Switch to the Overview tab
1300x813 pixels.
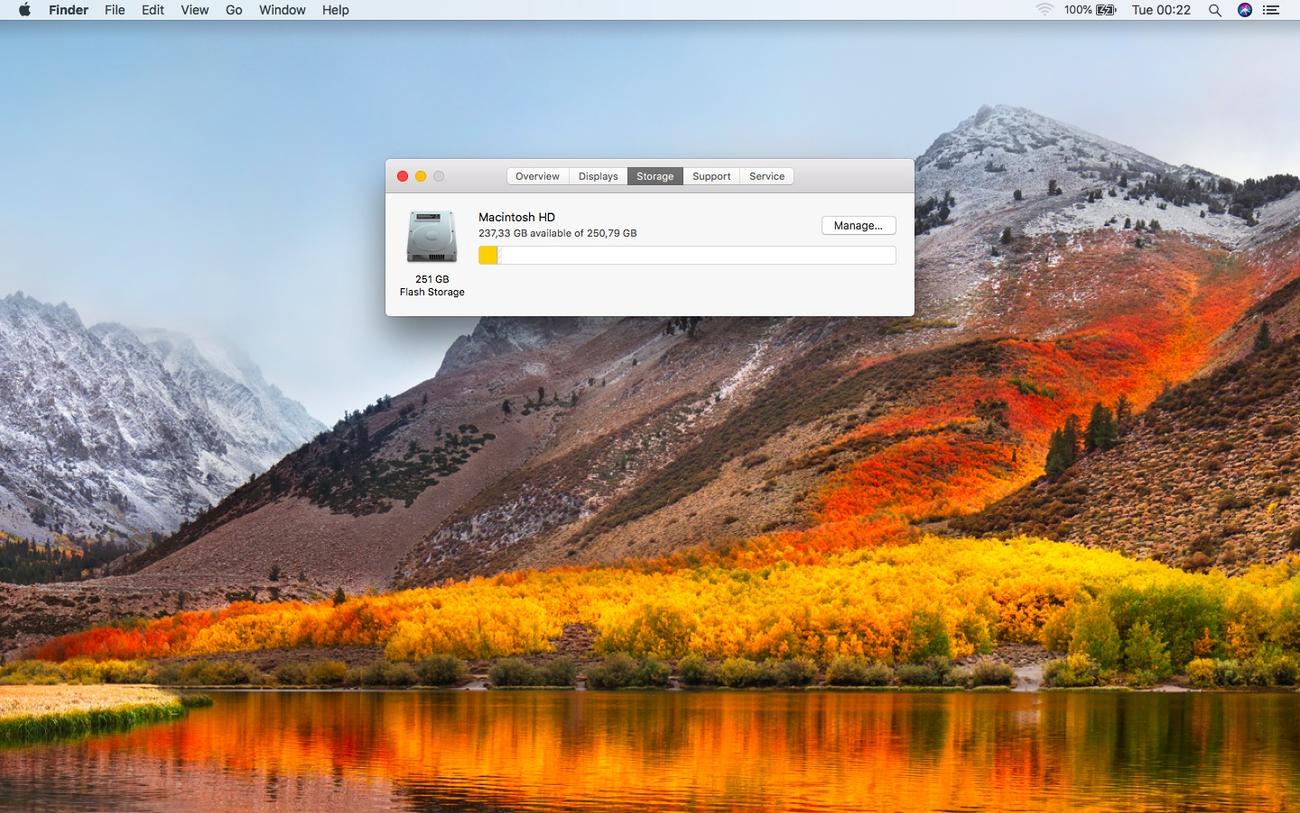[x=537, y=176]
